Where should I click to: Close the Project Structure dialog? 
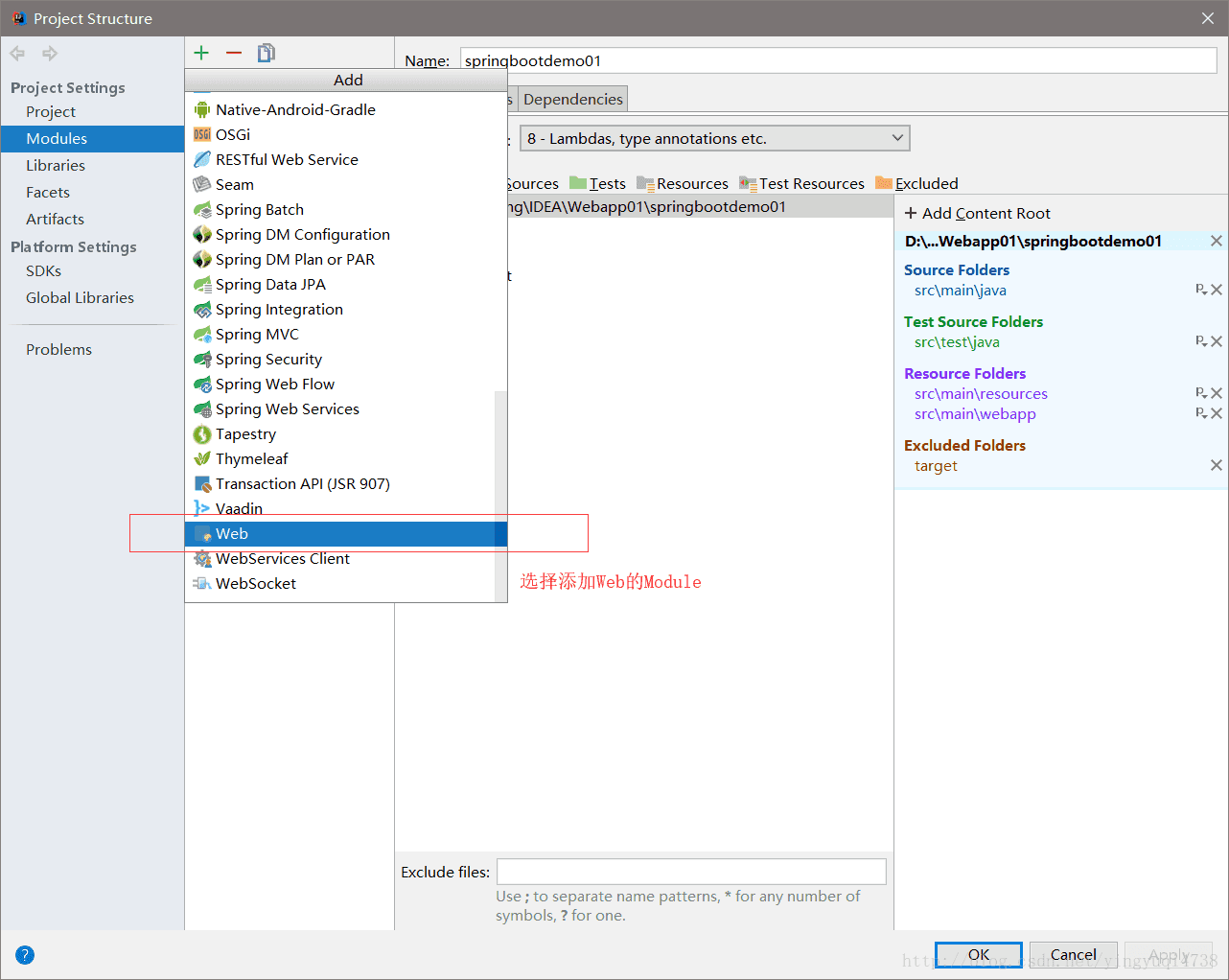pyautogui.click(x=1208, y=18)
